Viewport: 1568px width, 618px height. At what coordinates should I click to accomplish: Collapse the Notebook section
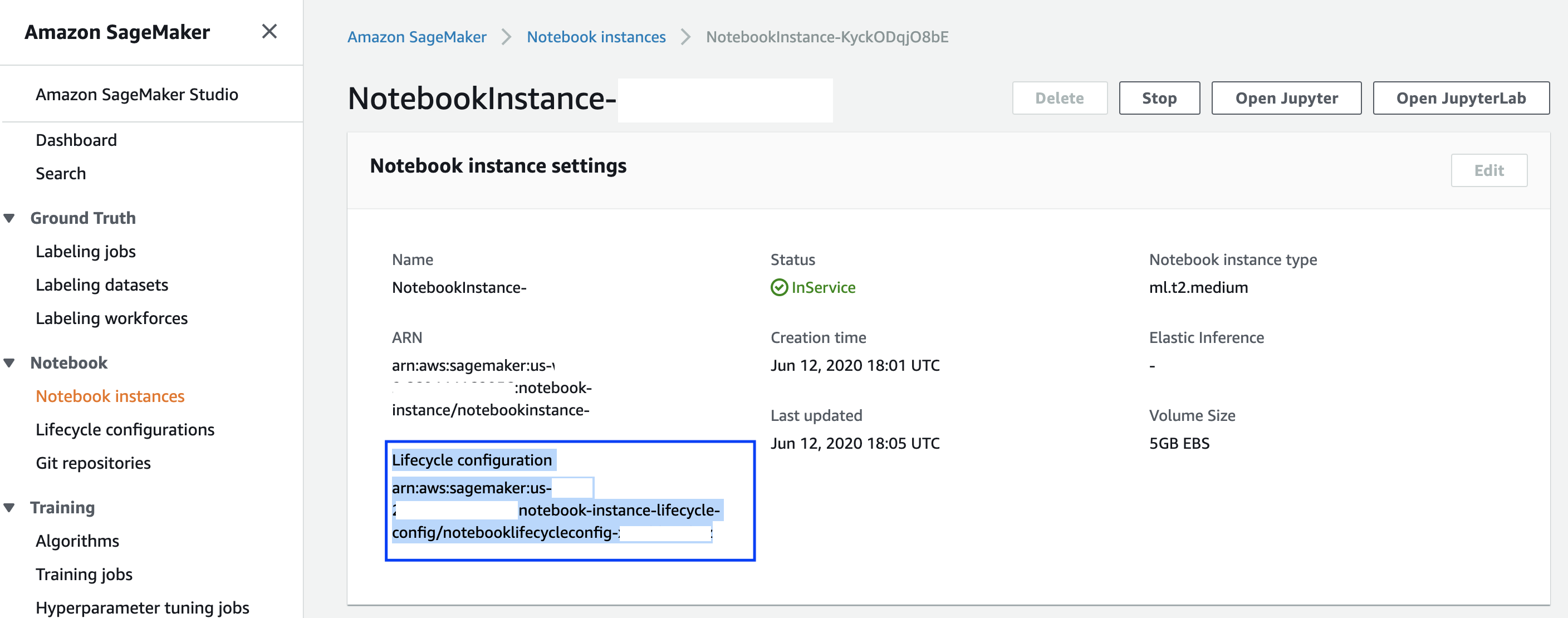(9, 363)
